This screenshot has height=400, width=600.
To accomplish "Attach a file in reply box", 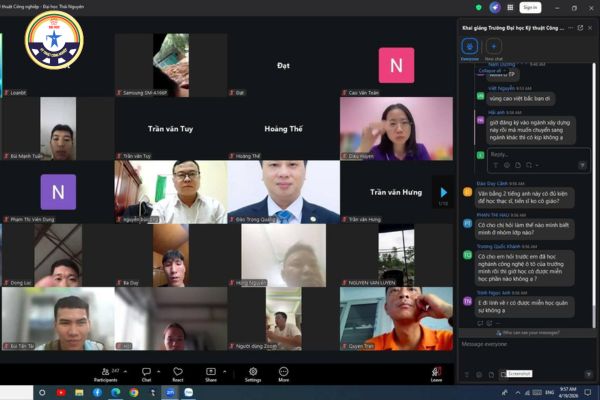I will (x=518, y=165).
